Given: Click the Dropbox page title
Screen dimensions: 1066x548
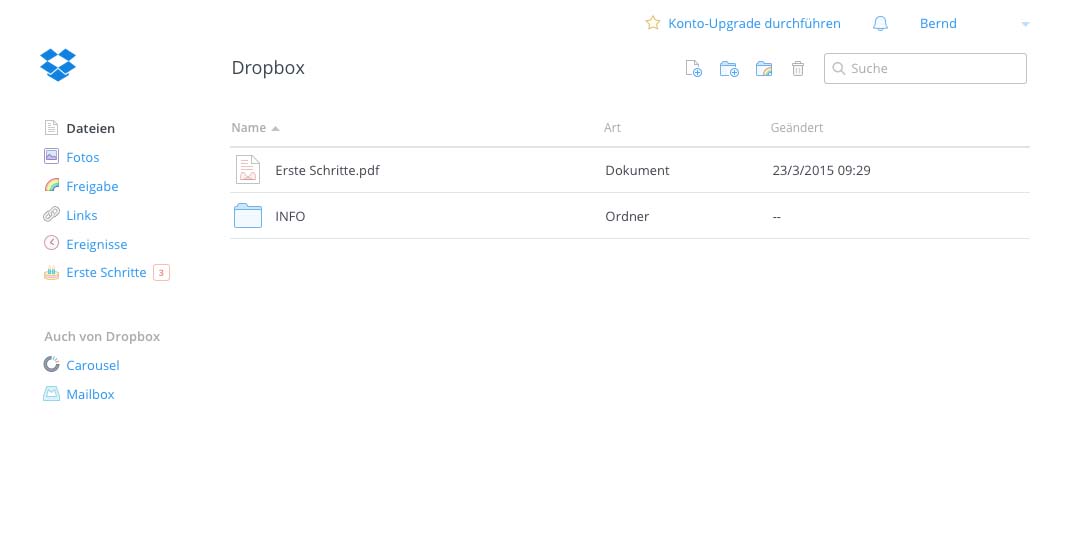Looking at the screenshot, I should click(268, 68).
